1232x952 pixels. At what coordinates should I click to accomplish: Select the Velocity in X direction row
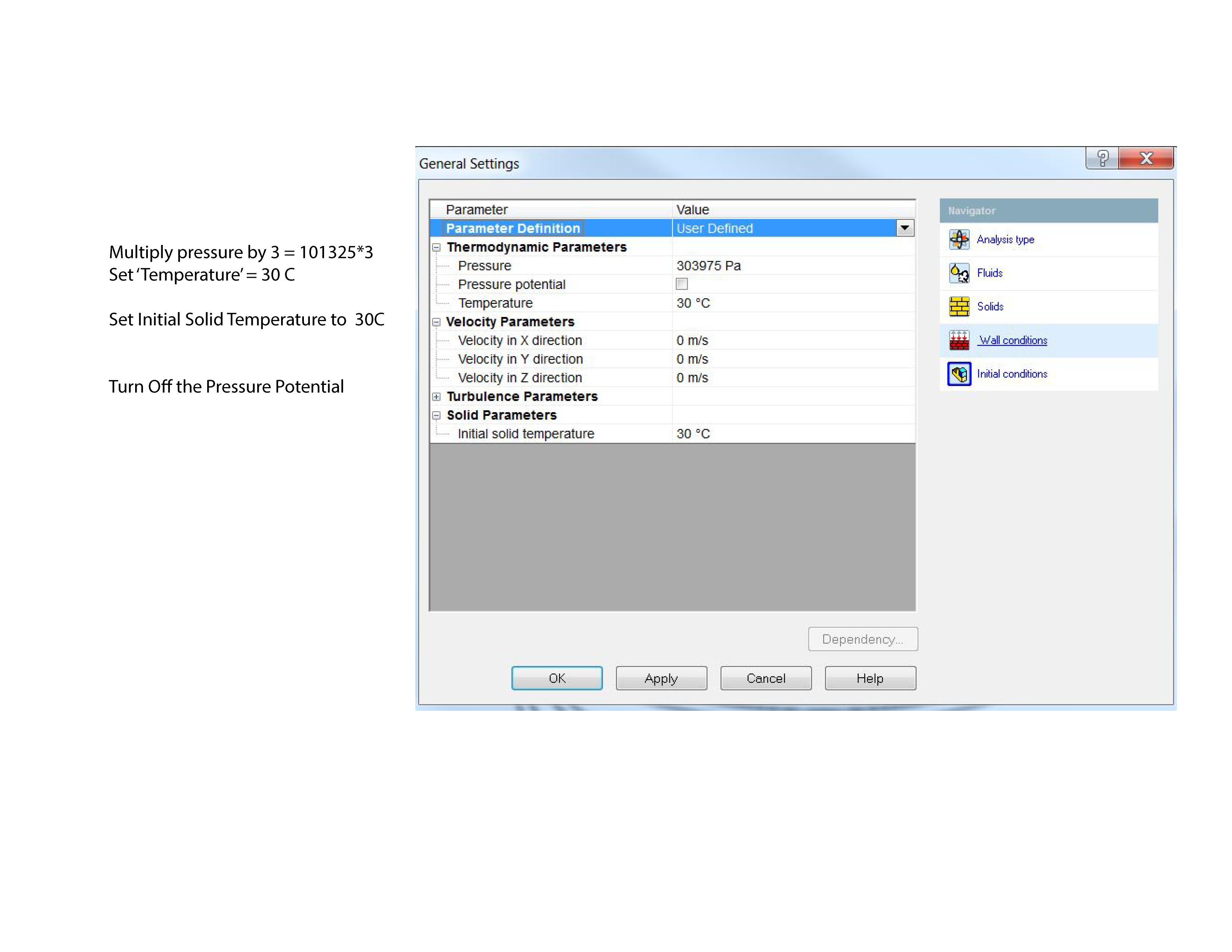point(520,340)
